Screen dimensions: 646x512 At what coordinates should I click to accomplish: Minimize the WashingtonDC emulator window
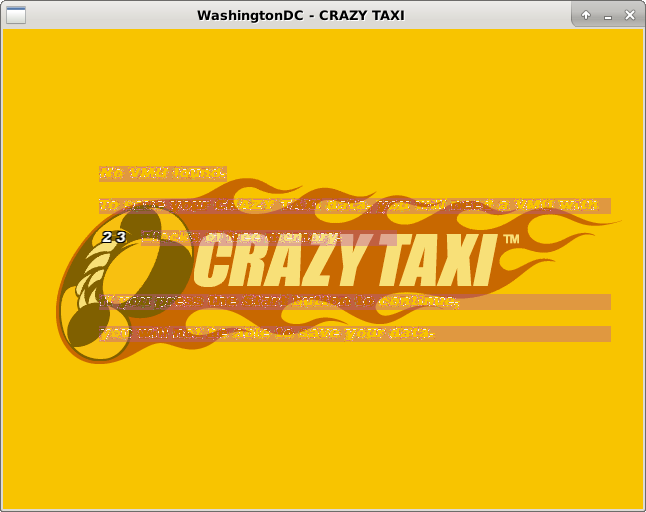pos(608,16)
